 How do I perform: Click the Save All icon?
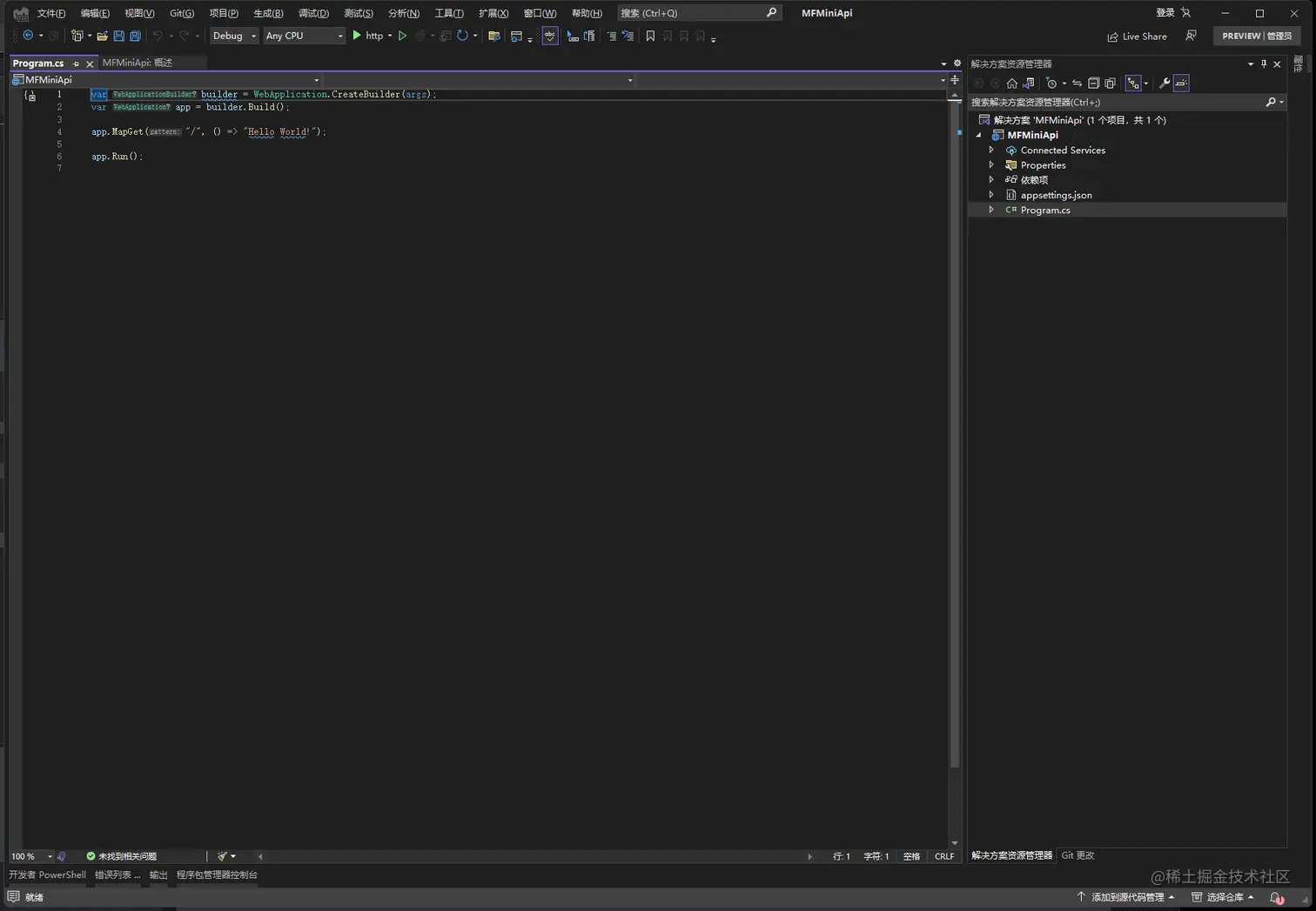click(x=135, y=36)
